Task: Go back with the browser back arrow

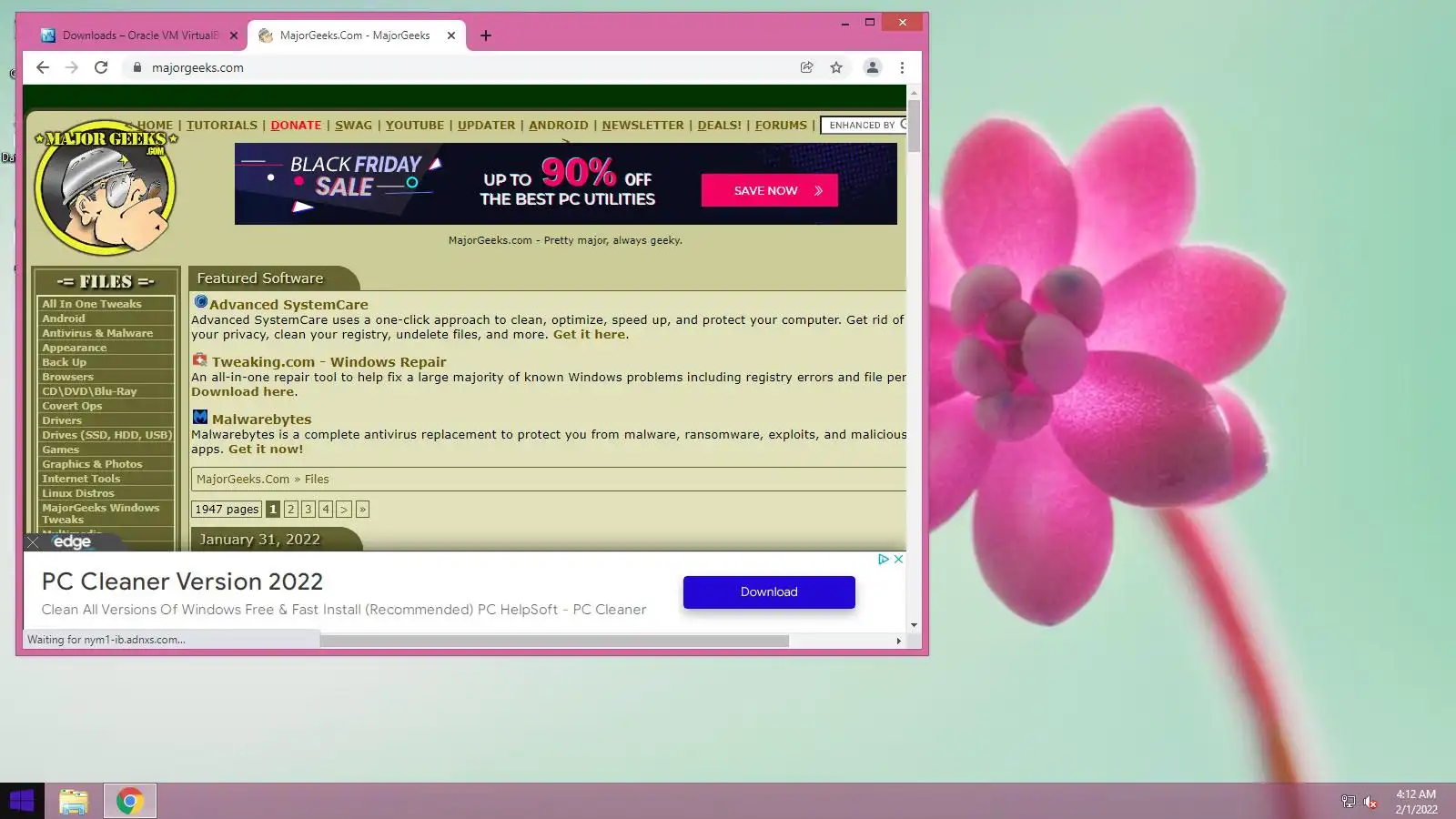Action: pos(43,67)
